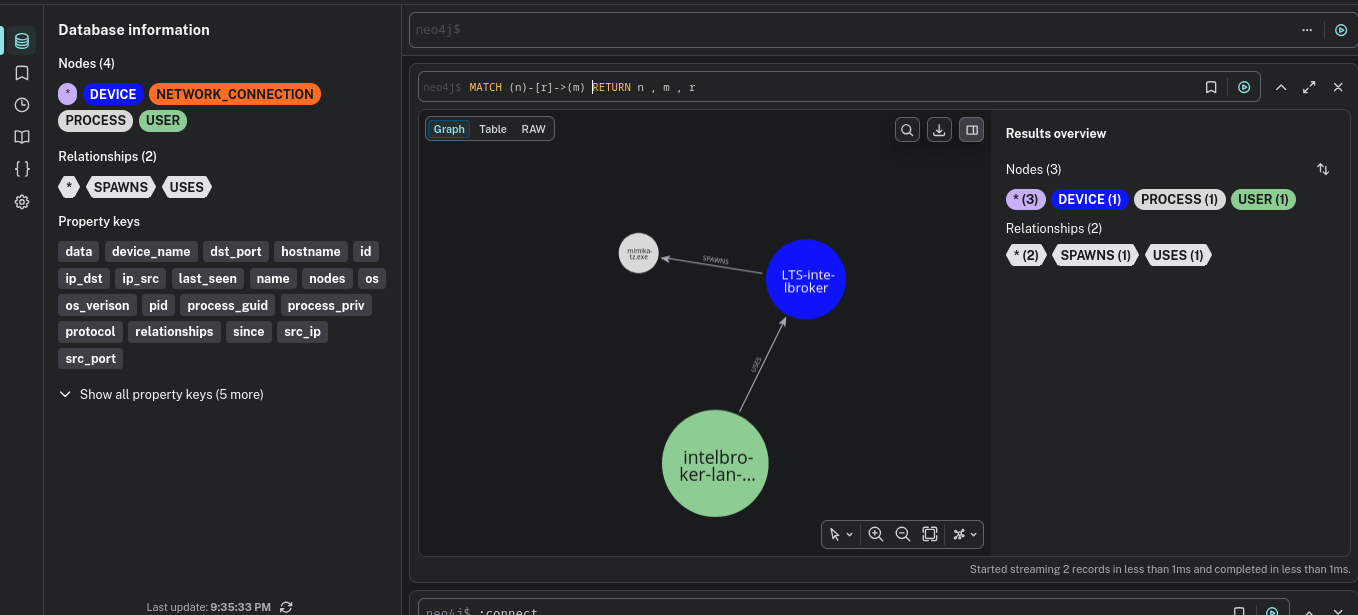Fit the graph to screen
Screen dimensions: 1358x615
tap(930, 534)
